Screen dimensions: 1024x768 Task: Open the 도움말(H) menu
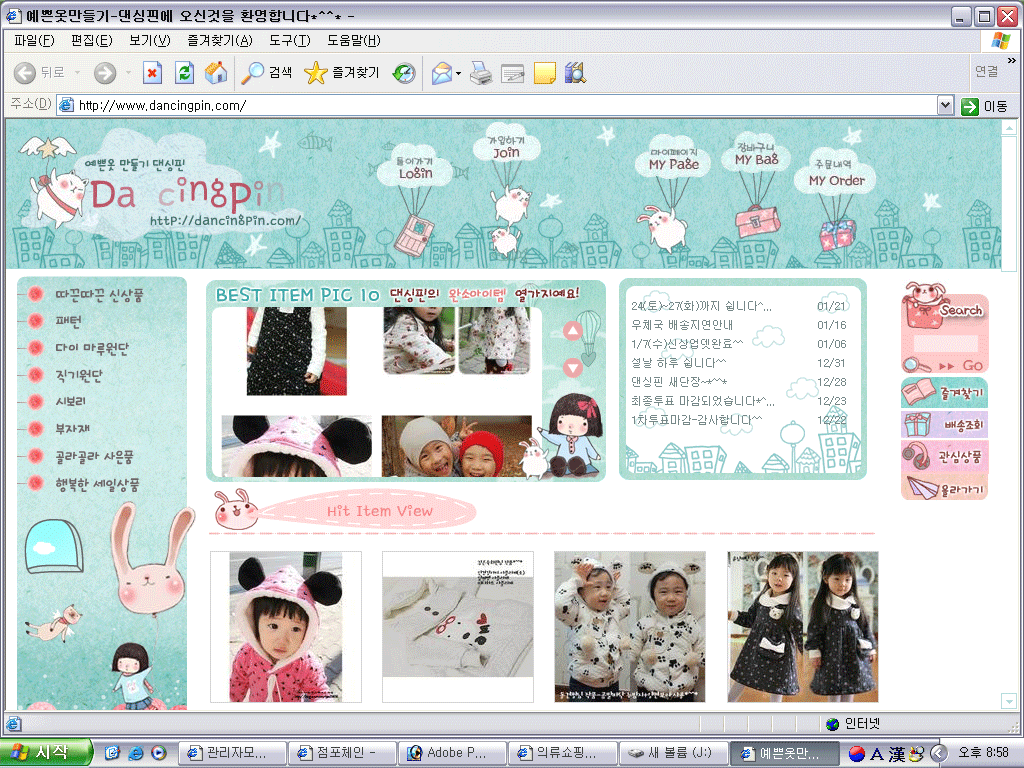[x=354, y=40]
